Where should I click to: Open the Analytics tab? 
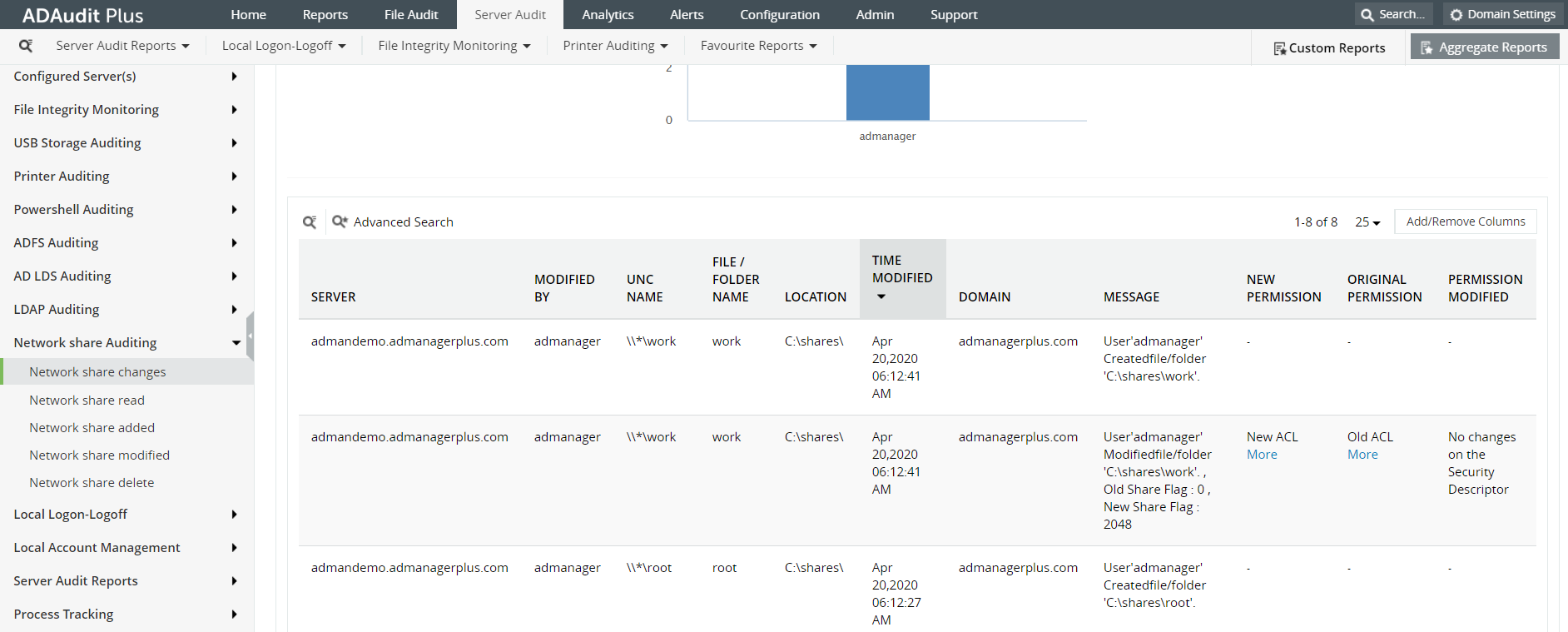pyautogui.click(x=608, y=15)
